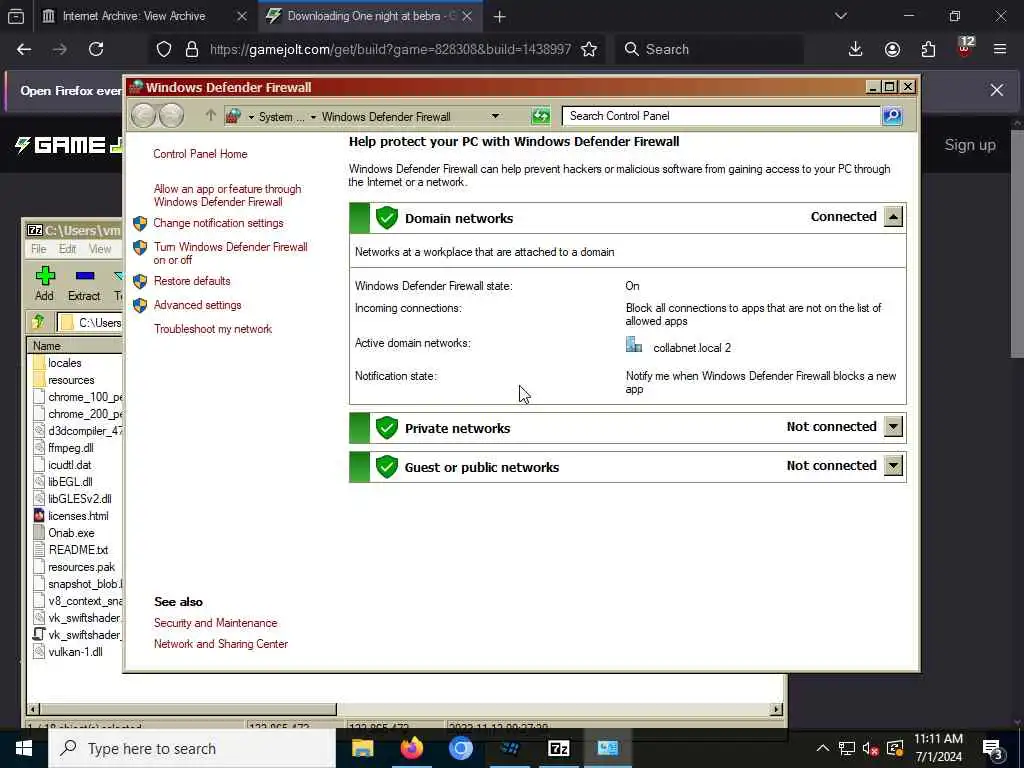Expand the Guest or public networks section
The width and height of the screenshot is (1024, 768).
[x=893, y=466]
